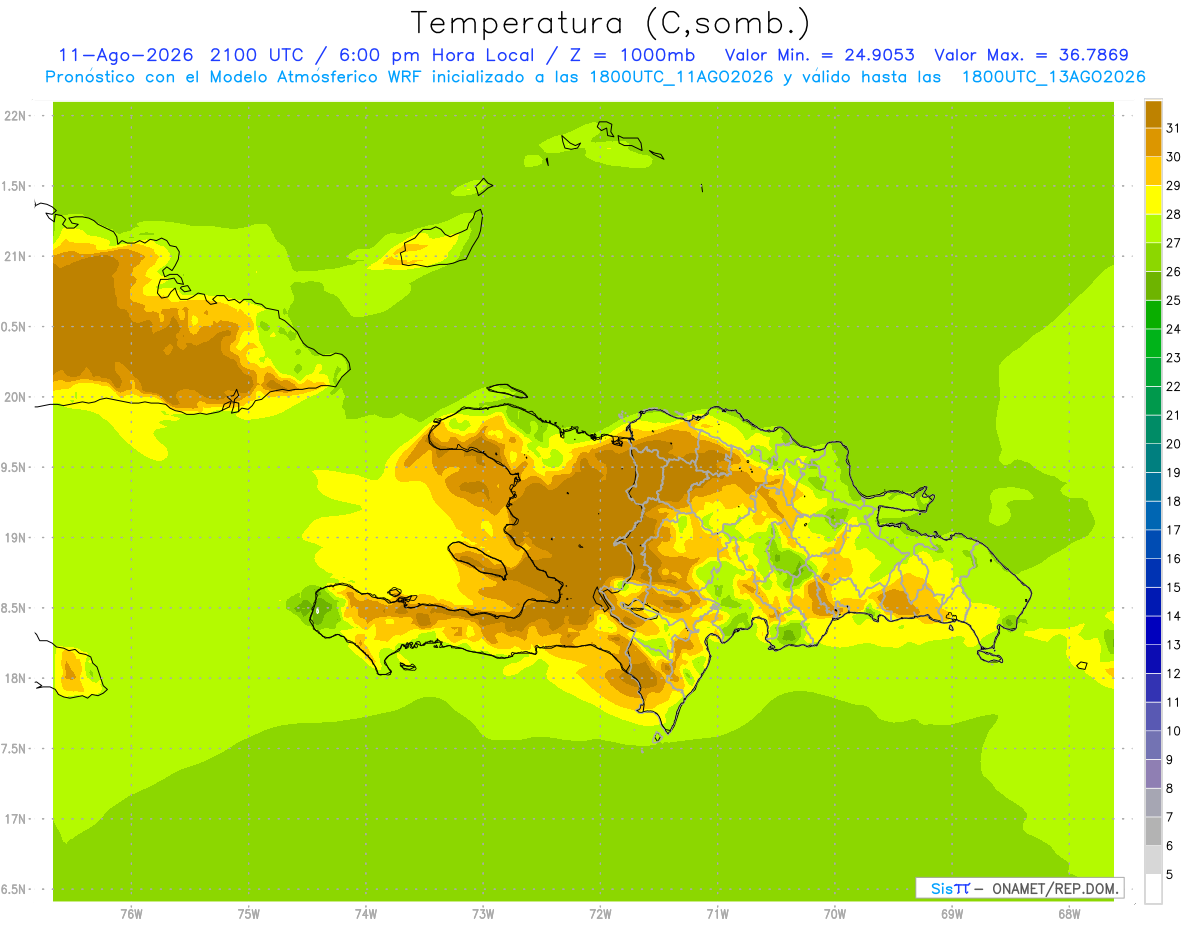Click the 0.5N latitude axis label
This screenshot has height=927, width=1200.
[16, 327]
